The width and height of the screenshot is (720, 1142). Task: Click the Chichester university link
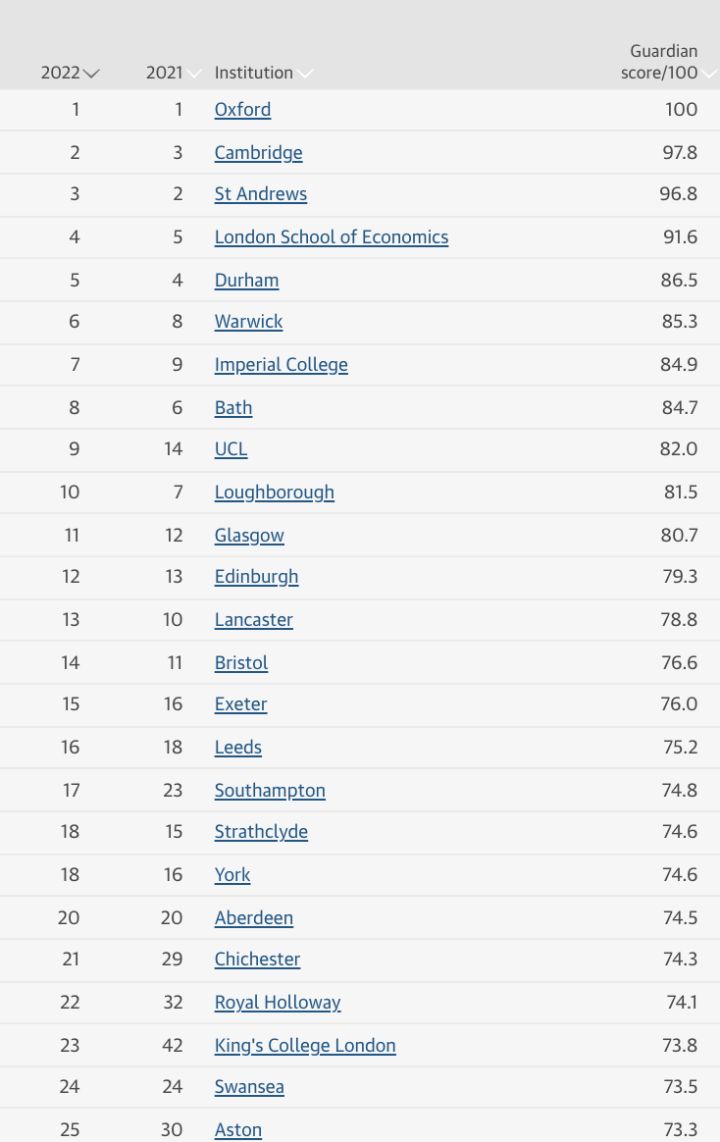point(257,959)
